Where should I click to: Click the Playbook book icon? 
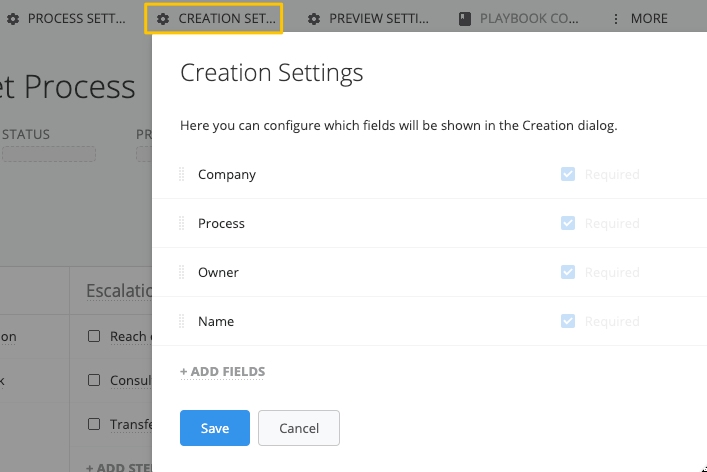point(465,19)
